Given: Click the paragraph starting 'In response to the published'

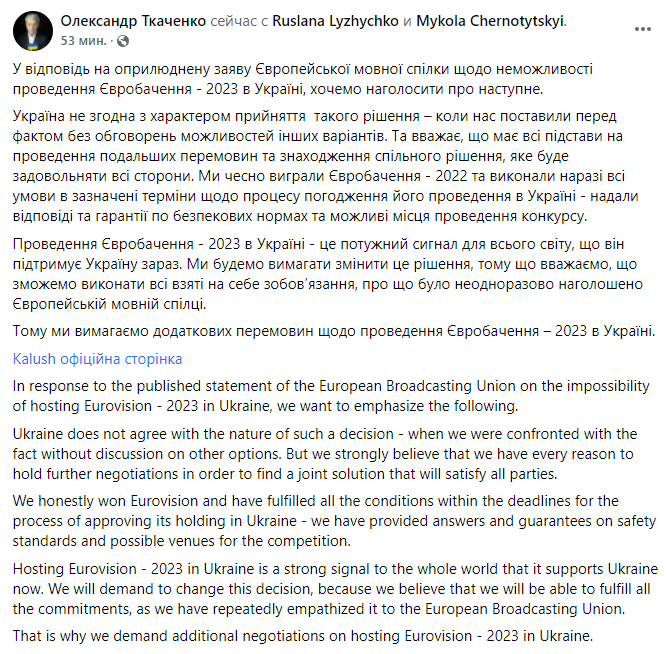Looking at the screenshot, I should pos(300,394).
